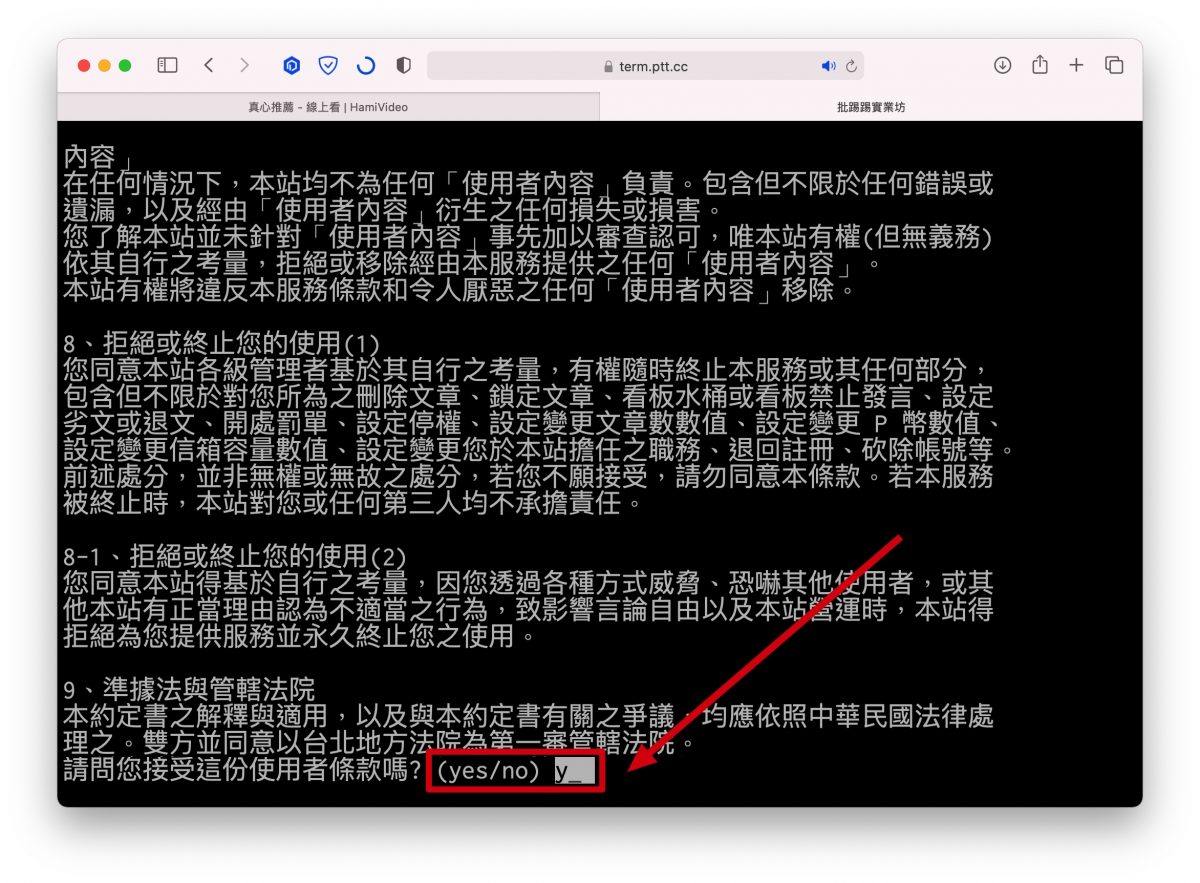The width and height of the screenshot is (1200, 883).
Task: Click the line starting 被終止時,本站對您
Action: click(355, 503)
